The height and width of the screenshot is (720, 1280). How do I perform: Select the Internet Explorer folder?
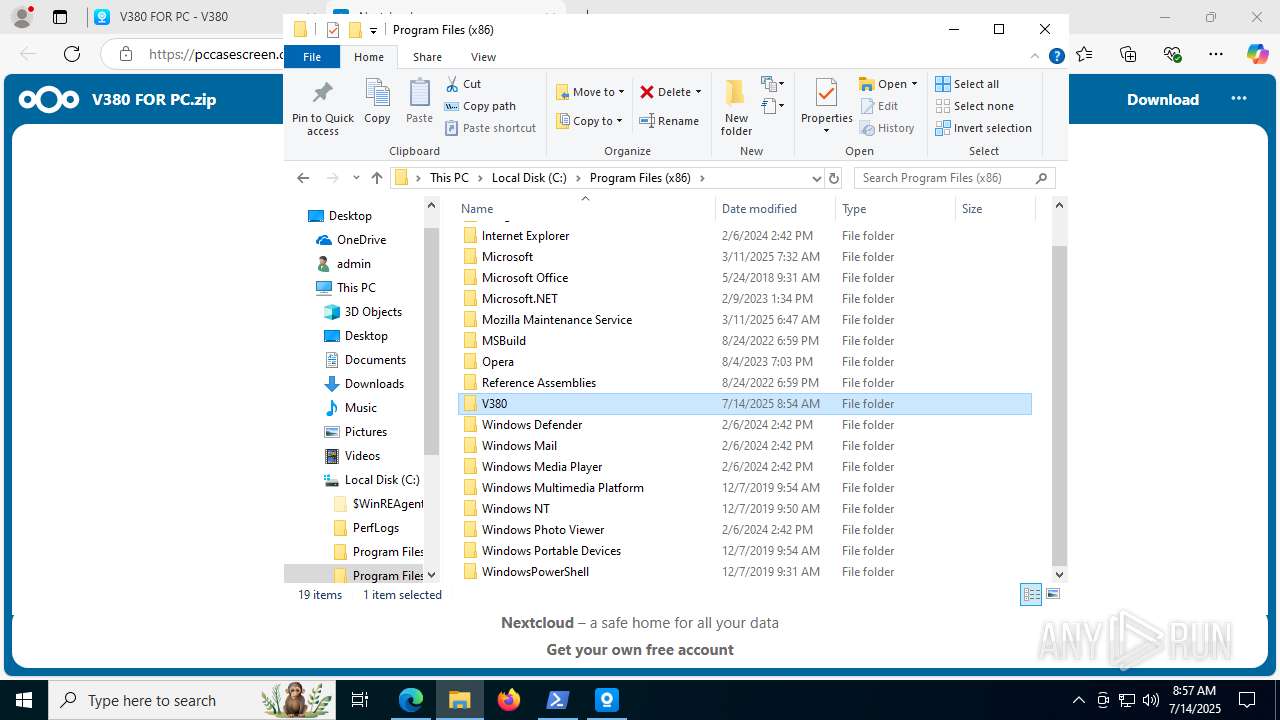tap(745, 236)
